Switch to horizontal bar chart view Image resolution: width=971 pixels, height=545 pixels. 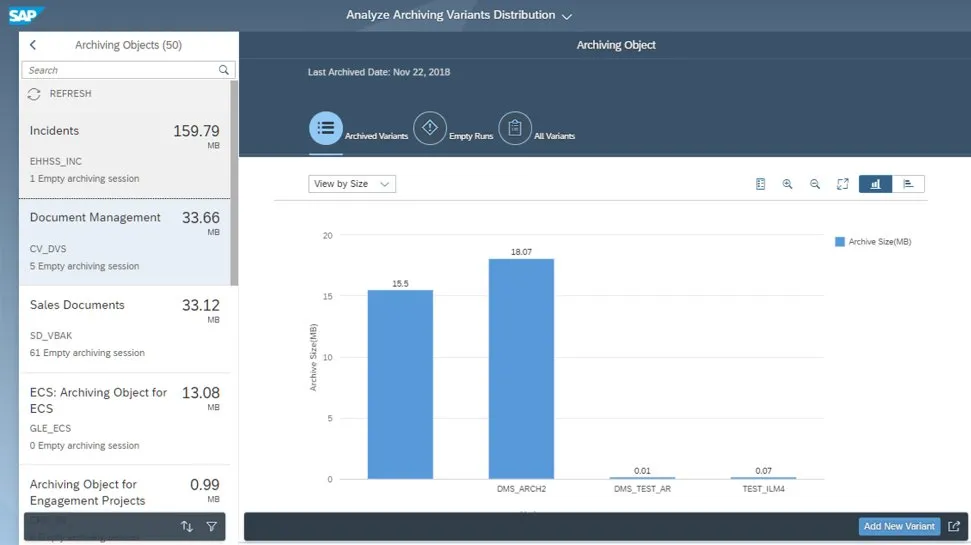pyautogui.click(x=908, y=184)
